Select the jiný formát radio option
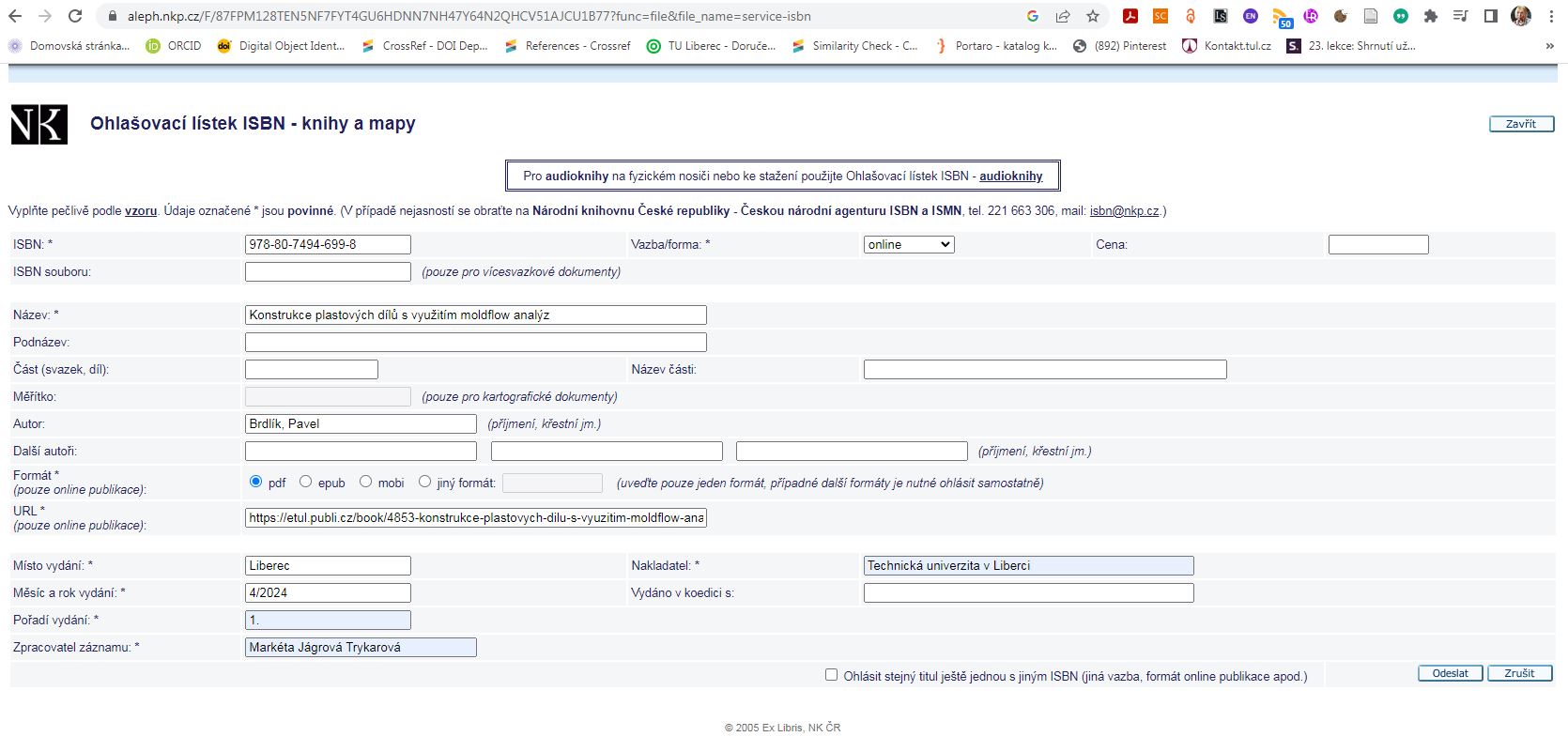The image size is (1568, 752). pos(425,482)
